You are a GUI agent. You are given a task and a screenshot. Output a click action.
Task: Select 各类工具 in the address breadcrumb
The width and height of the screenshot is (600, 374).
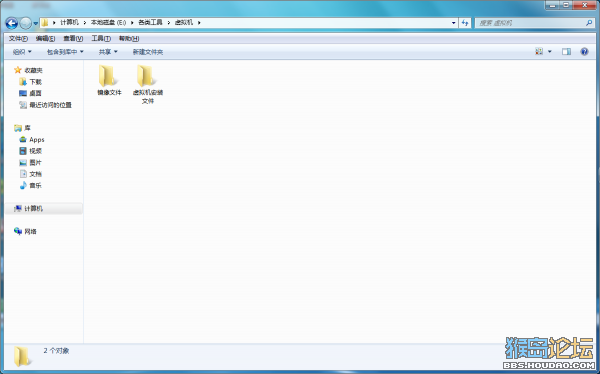[150, 23]
